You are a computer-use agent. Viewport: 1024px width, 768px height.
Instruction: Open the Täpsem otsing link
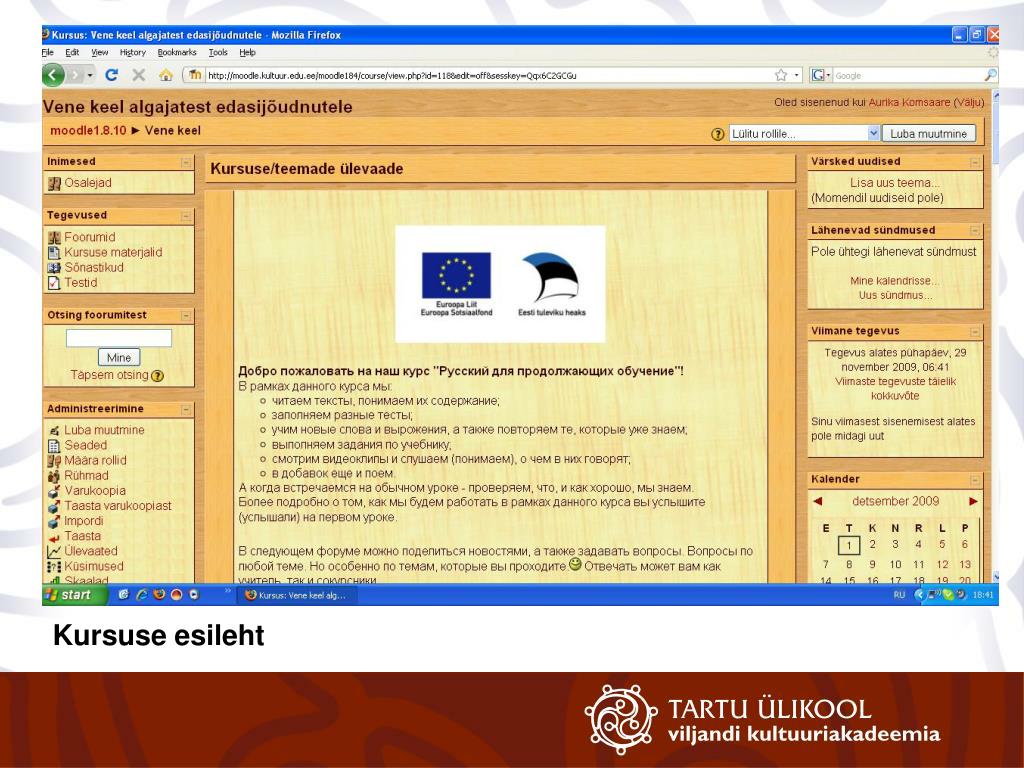110,375
